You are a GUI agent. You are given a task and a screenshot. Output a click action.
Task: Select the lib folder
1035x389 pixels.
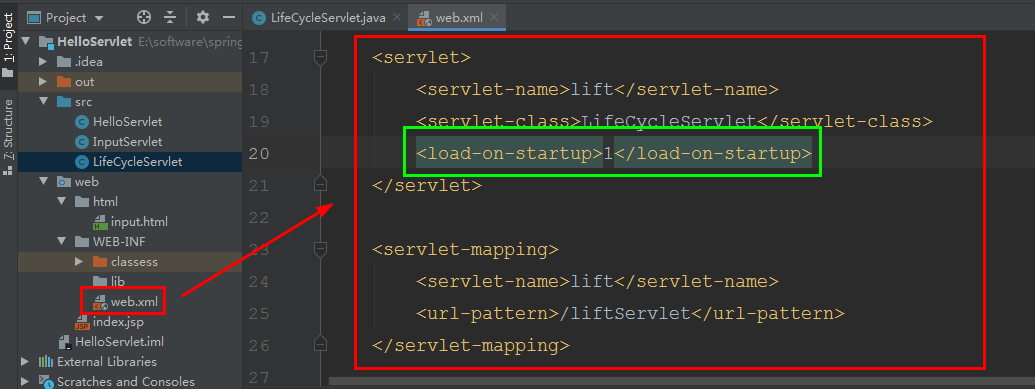117,281
